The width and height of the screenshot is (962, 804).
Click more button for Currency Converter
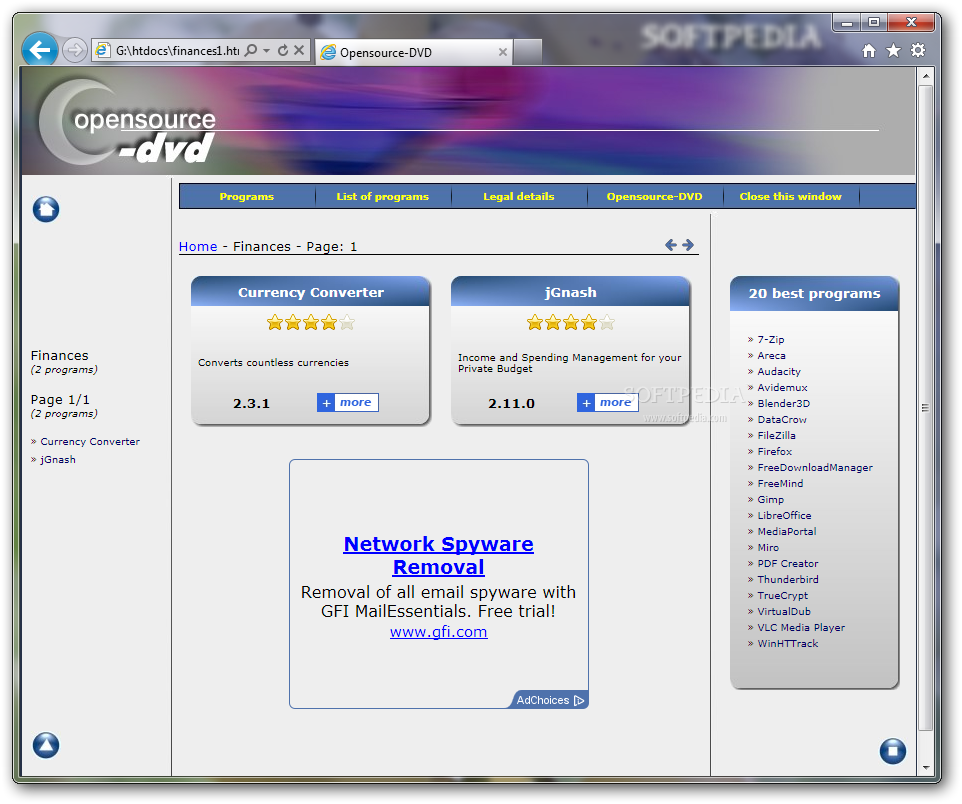pyautogui.click(x=348, y=403)
